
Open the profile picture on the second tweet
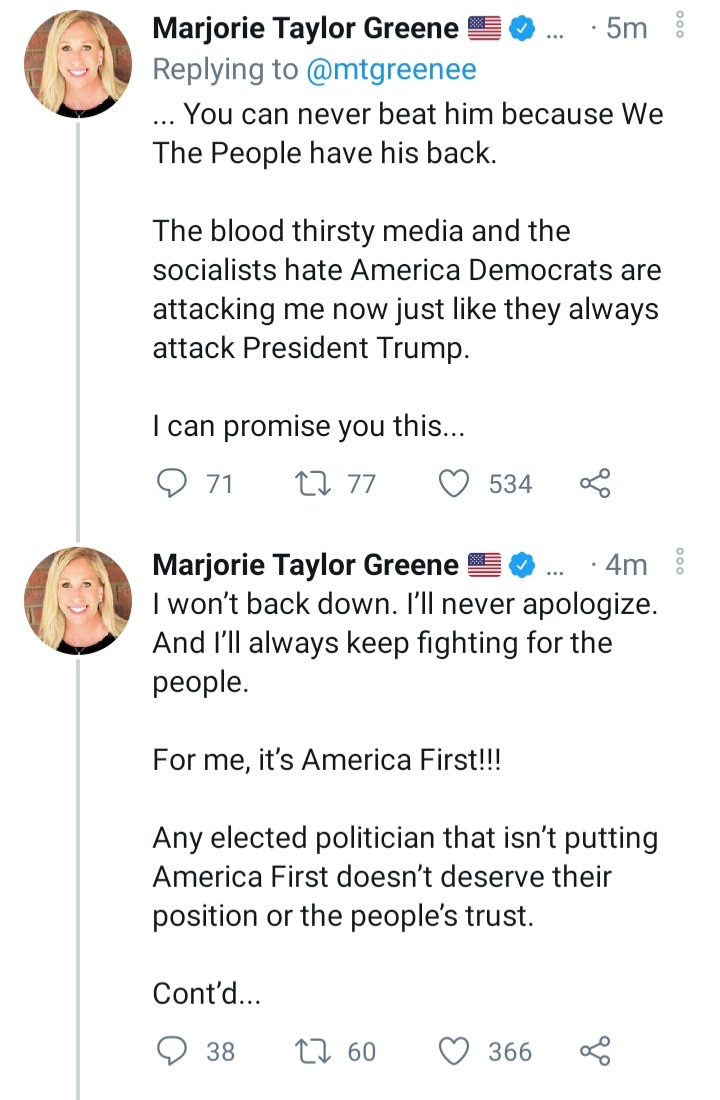click(x=78, y=601)
